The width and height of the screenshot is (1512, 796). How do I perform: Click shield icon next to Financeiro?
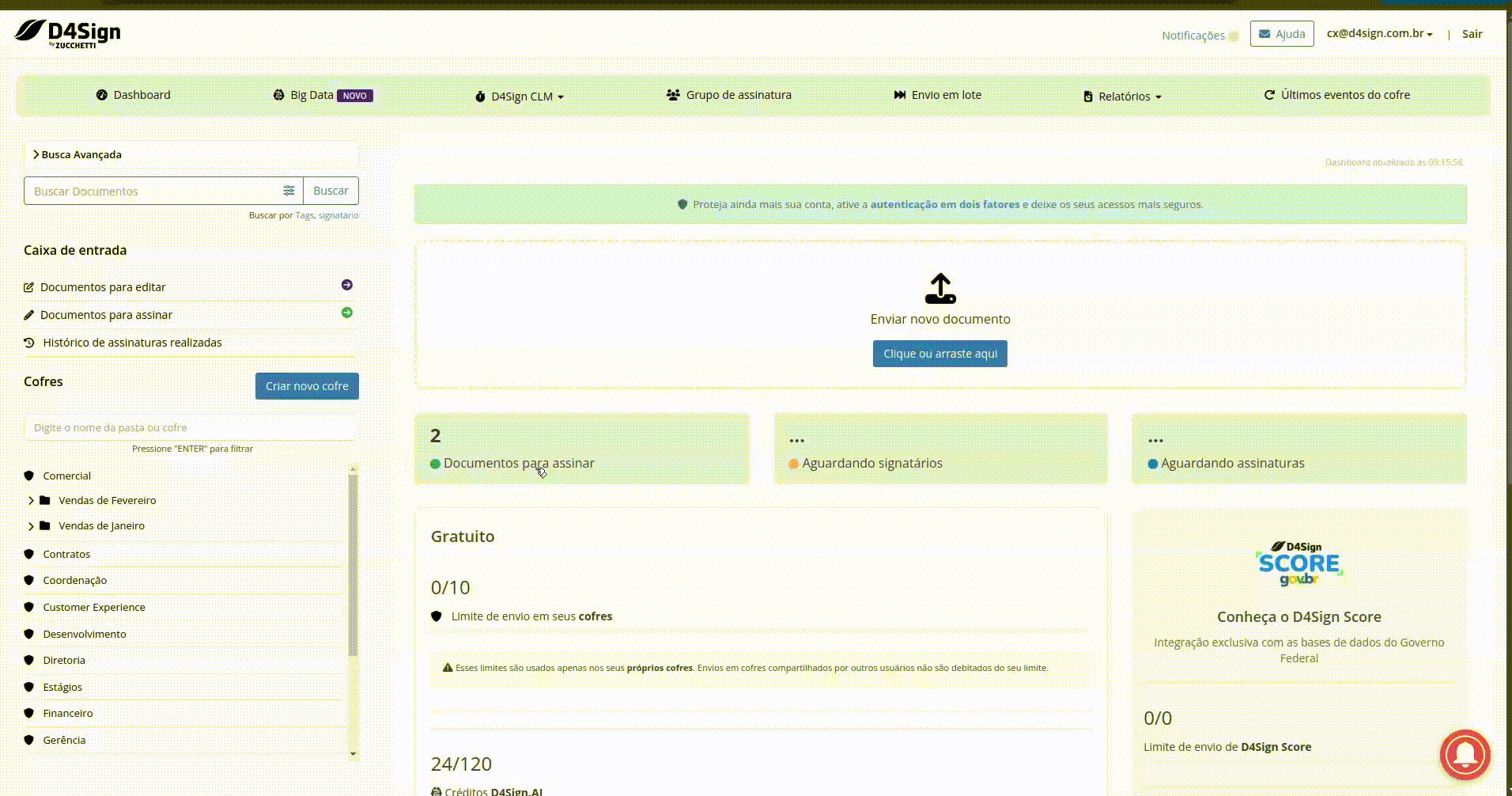point(29,713)
